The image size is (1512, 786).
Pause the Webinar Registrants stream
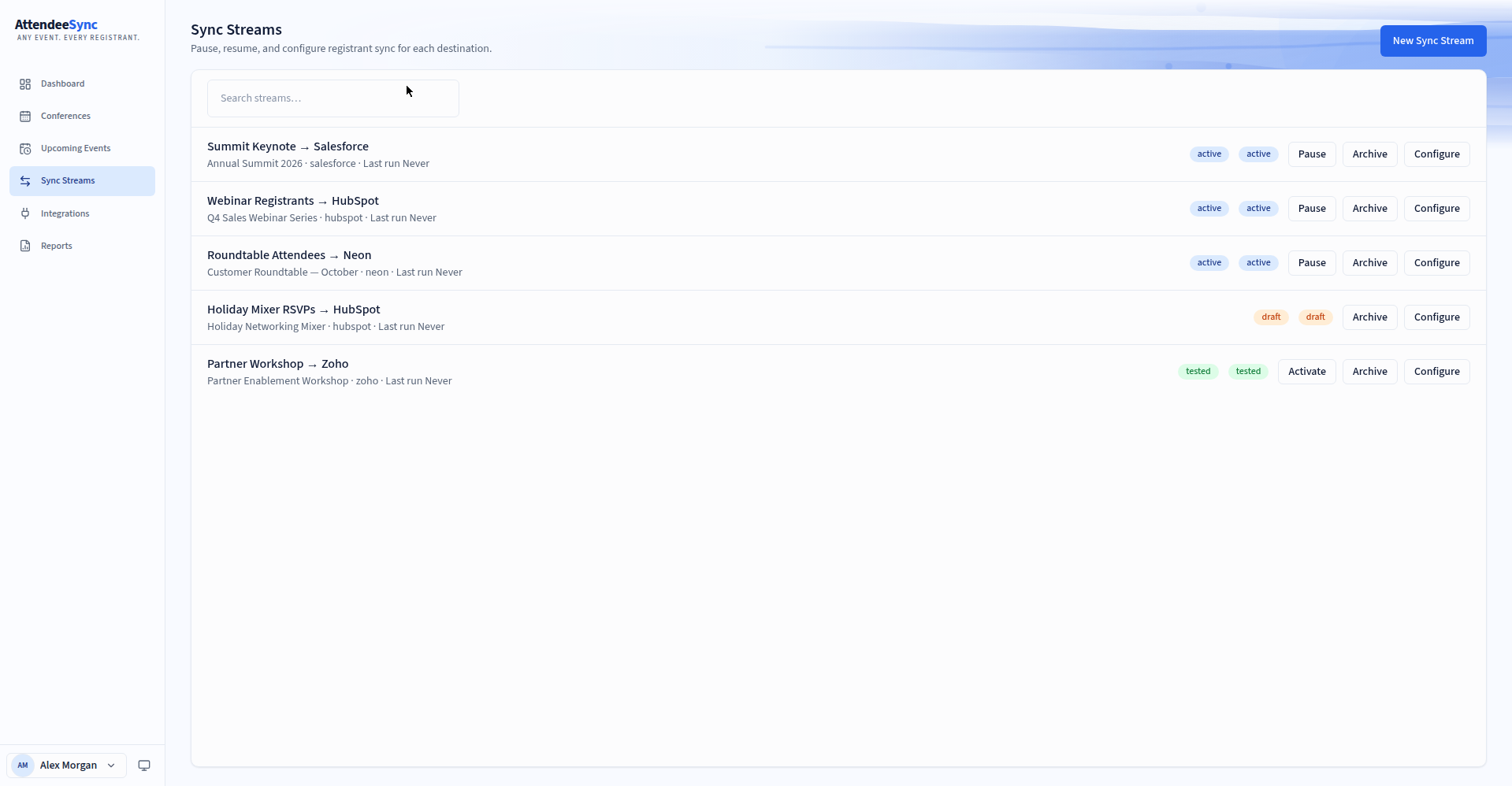[1312, 209]
